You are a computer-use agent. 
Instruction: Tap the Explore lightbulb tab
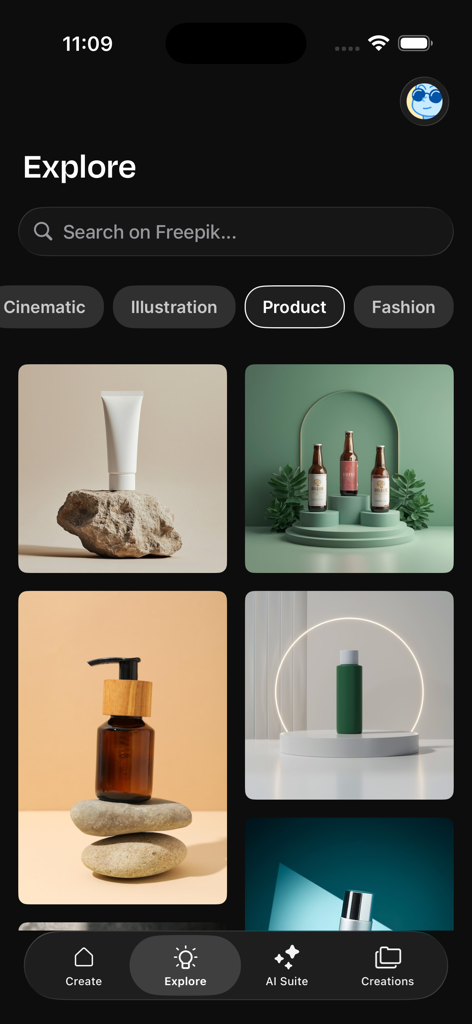tap(185, 967)
